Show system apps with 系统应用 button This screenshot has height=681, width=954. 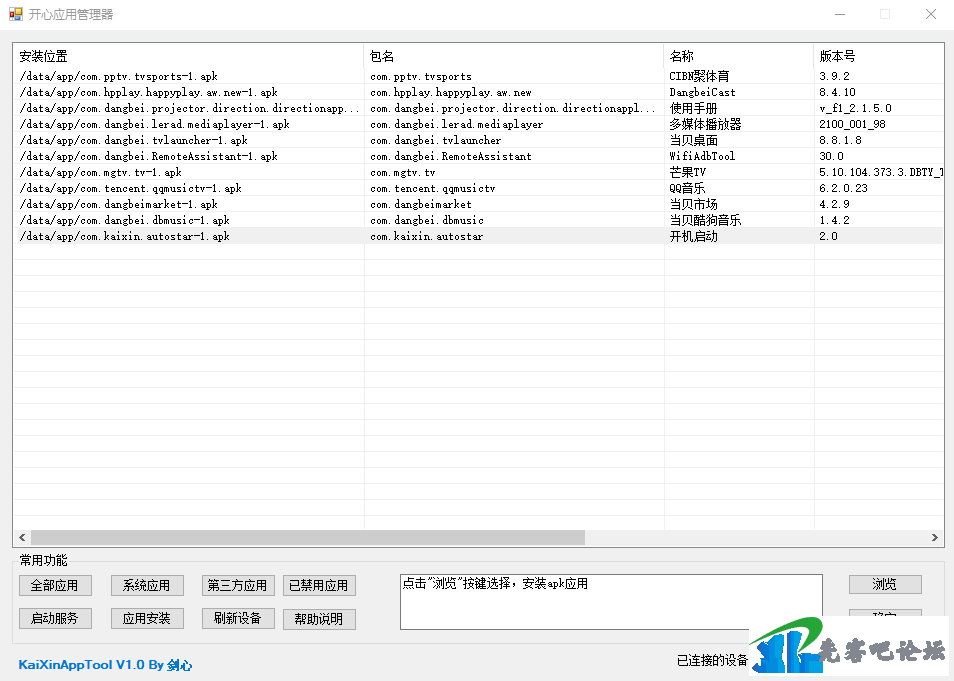pyautogui.click(x=147, y=585)
